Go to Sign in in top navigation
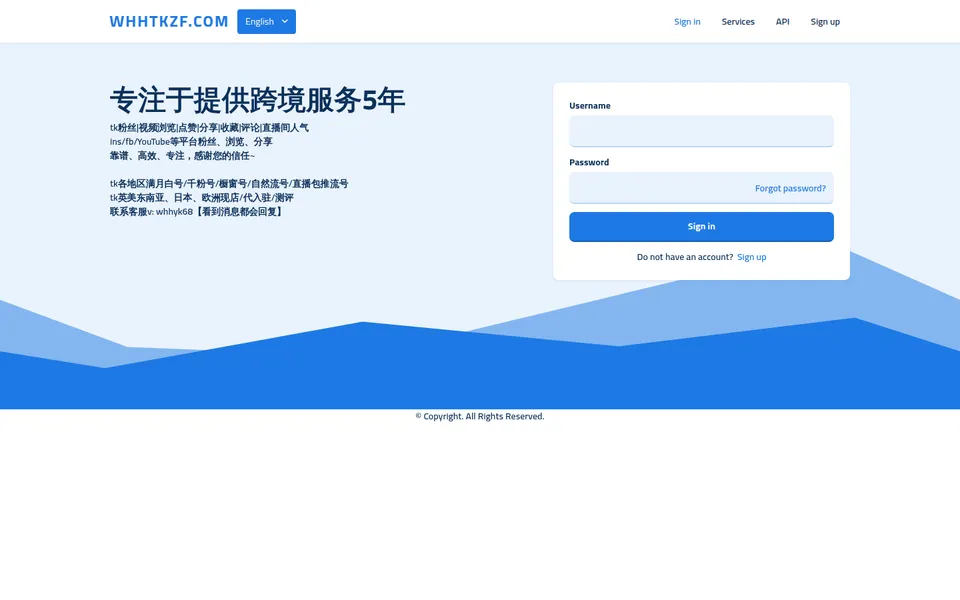Viewport: 960px width, 600px height. (687, 21)
